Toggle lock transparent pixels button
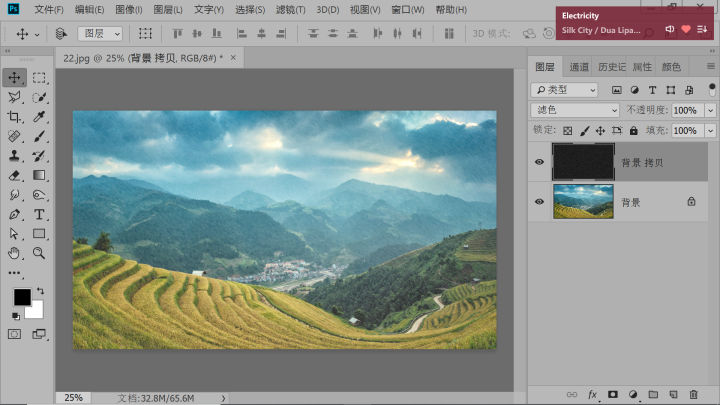Image resolution: width=720 pixels, height=405 pixels. (567, 130)
